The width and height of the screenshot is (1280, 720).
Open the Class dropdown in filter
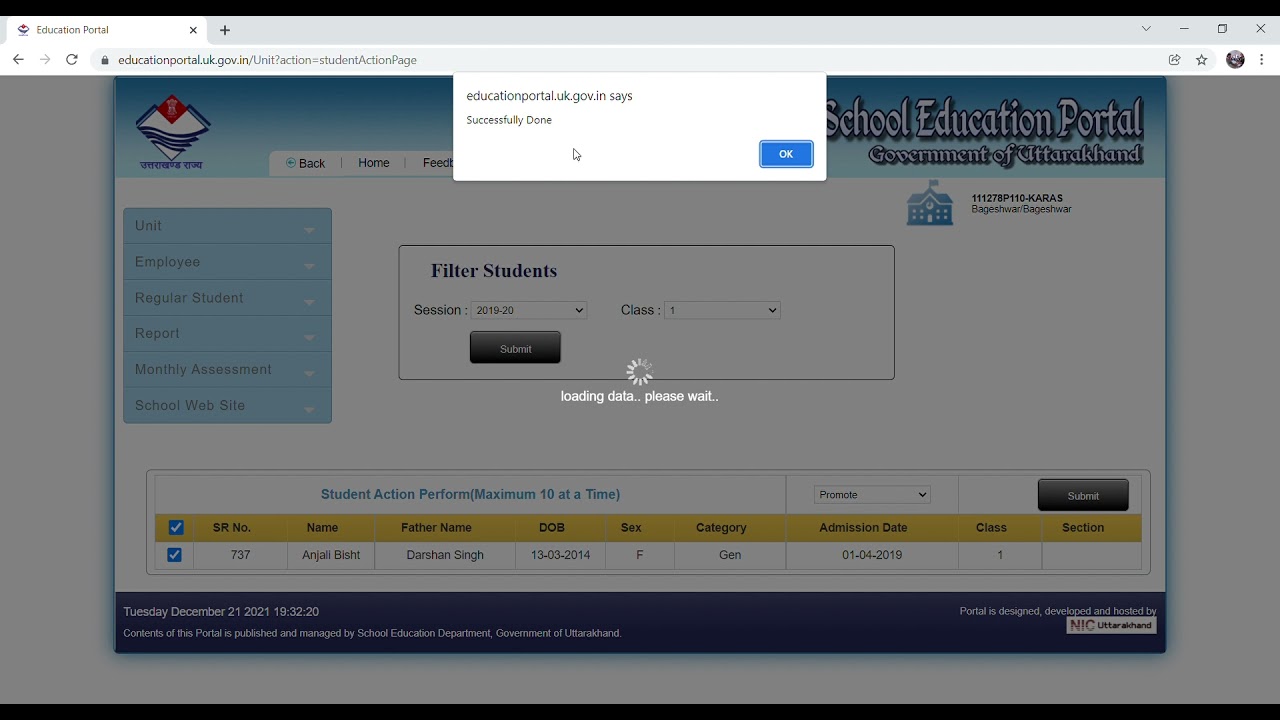pos(722,311)
